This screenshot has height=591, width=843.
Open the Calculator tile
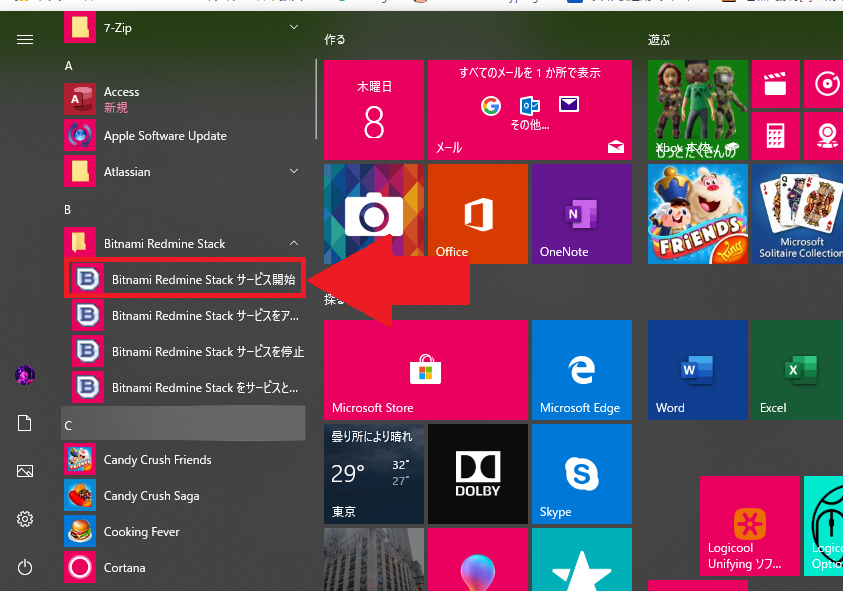click(x=776, y=136)
